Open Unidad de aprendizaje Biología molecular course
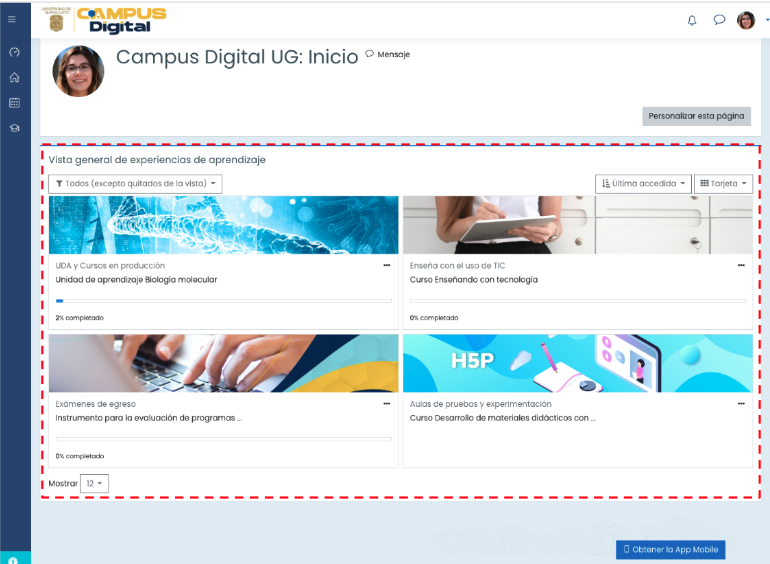Screen dimensions: 770x564 [x=136, y=279]
